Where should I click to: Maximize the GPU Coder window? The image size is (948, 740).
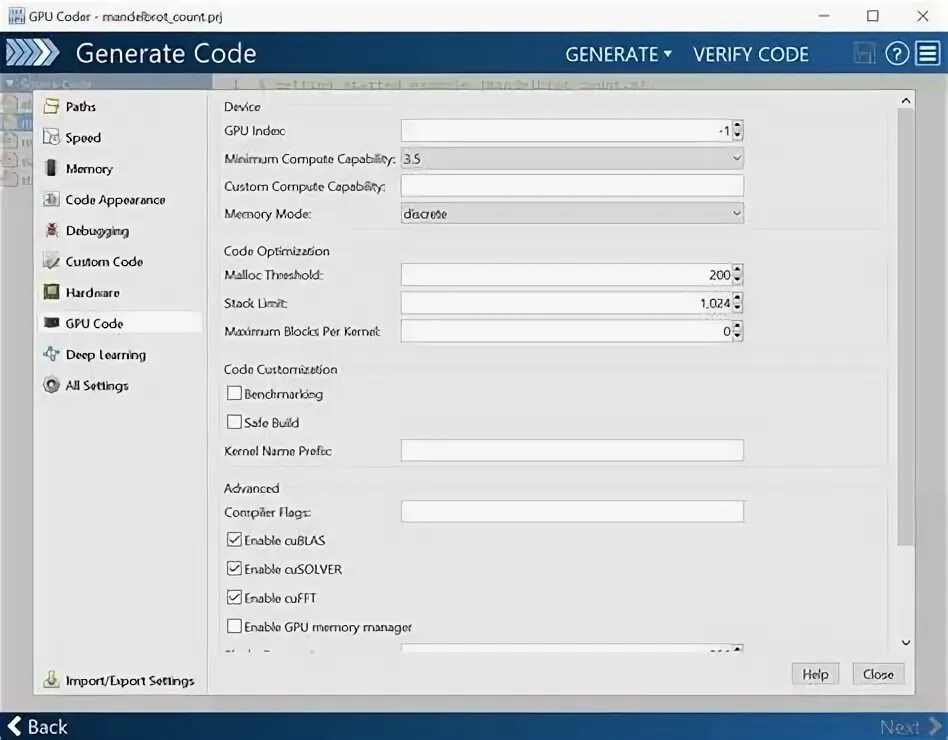(x=872, y=16)
